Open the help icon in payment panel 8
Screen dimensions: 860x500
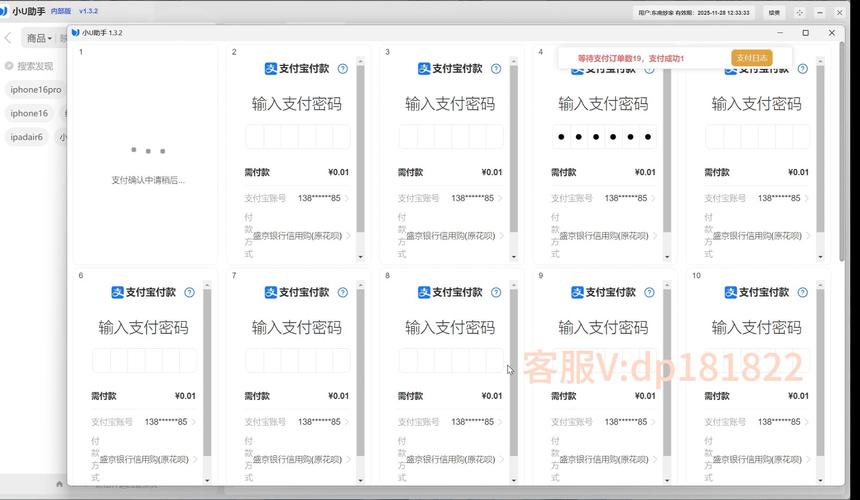496,292
